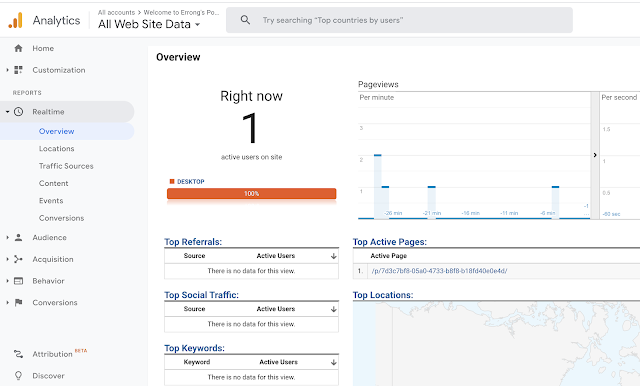This screenshot has width=640, height=386.
Task: Select Traffic Sources under Realtime
Action: pyautogui.click(x=66, y=166)
